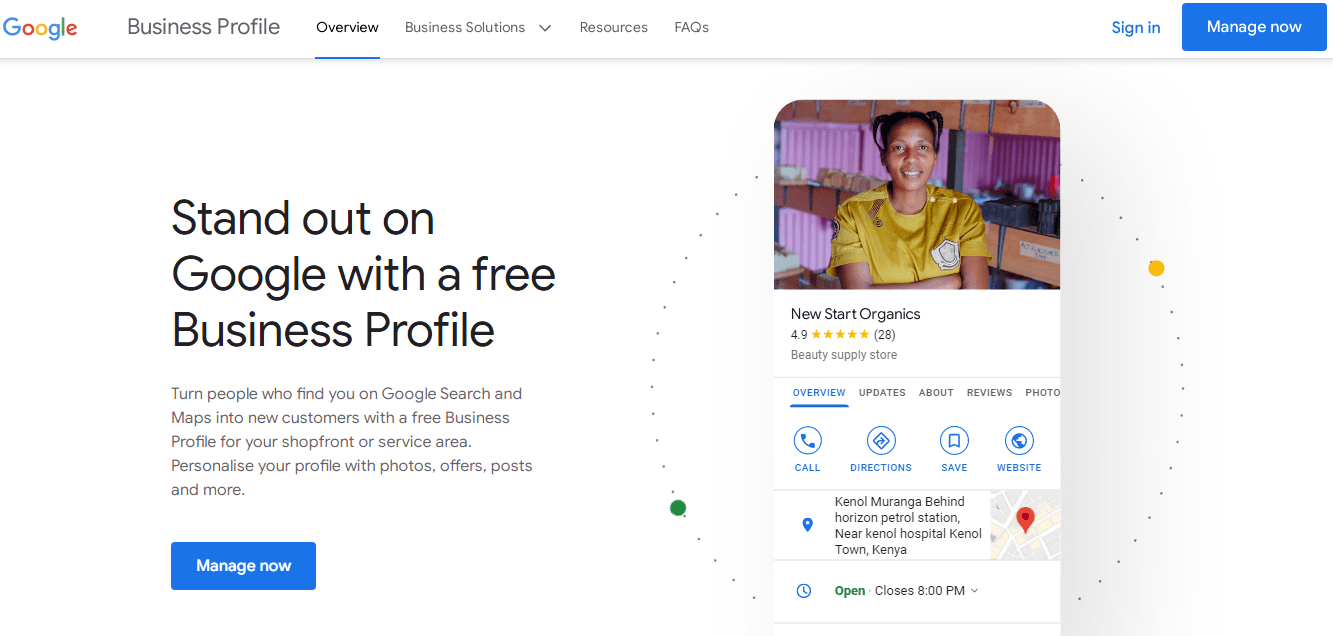
Task: Switch to the UPDATES tab
Action: click(x=882, y=393)
